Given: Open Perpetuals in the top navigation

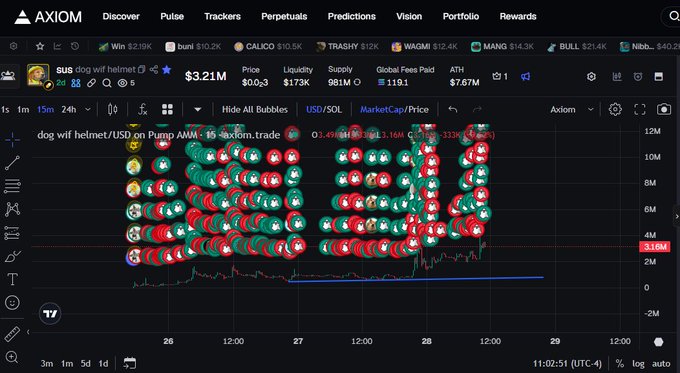Looking at the screenshot, I should point(284,16).
